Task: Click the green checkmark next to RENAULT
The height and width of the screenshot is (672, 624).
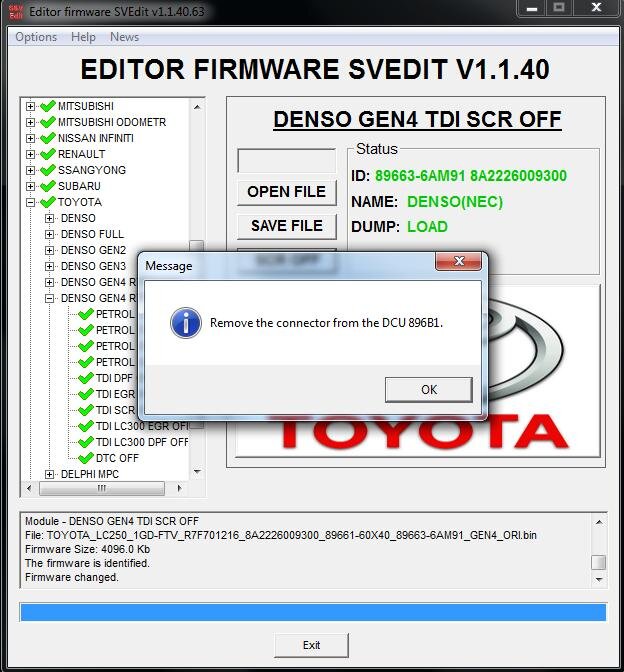Action: pos(48,153)
